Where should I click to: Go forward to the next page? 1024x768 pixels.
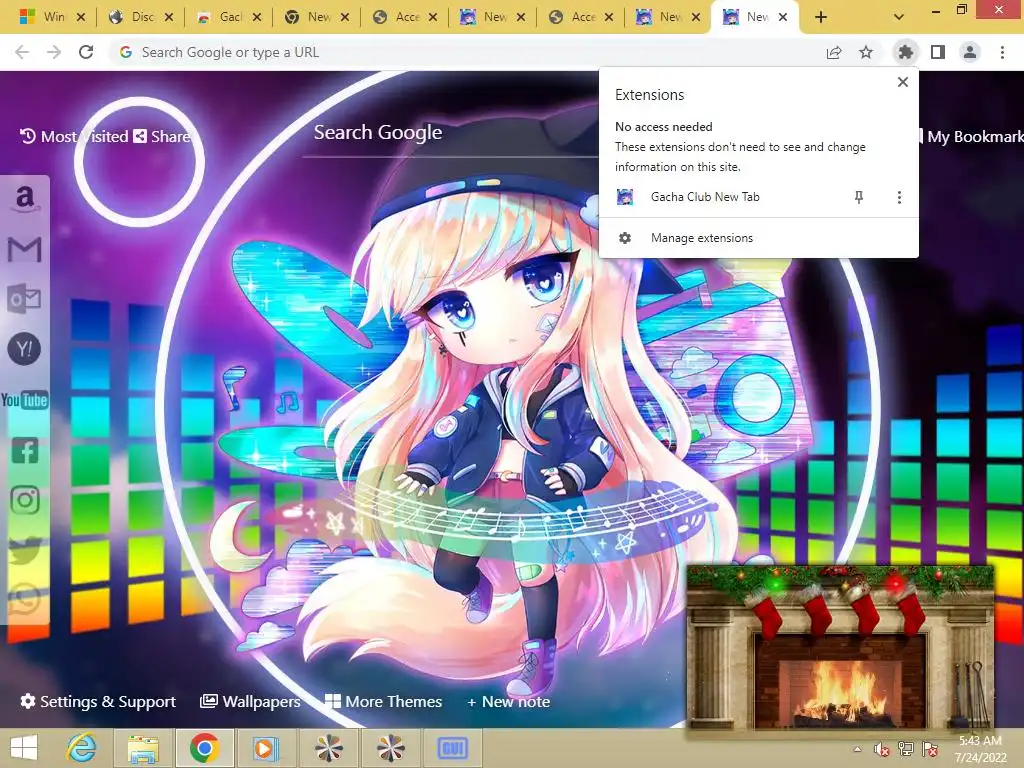click(x=54, y=52)
